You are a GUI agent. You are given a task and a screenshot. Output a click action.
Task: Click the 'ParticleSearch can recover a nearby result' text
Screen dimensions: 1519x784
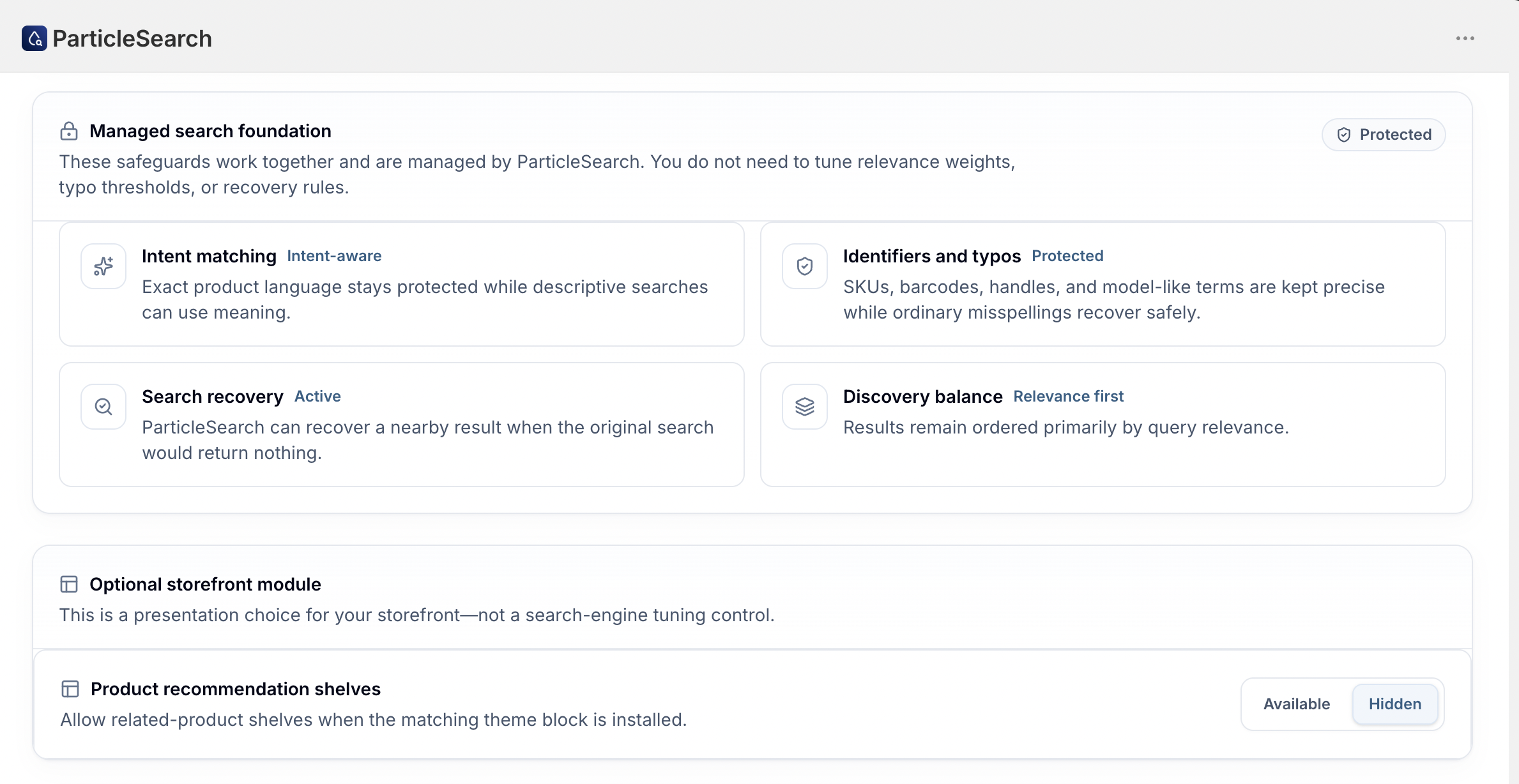tap(428, 440)
